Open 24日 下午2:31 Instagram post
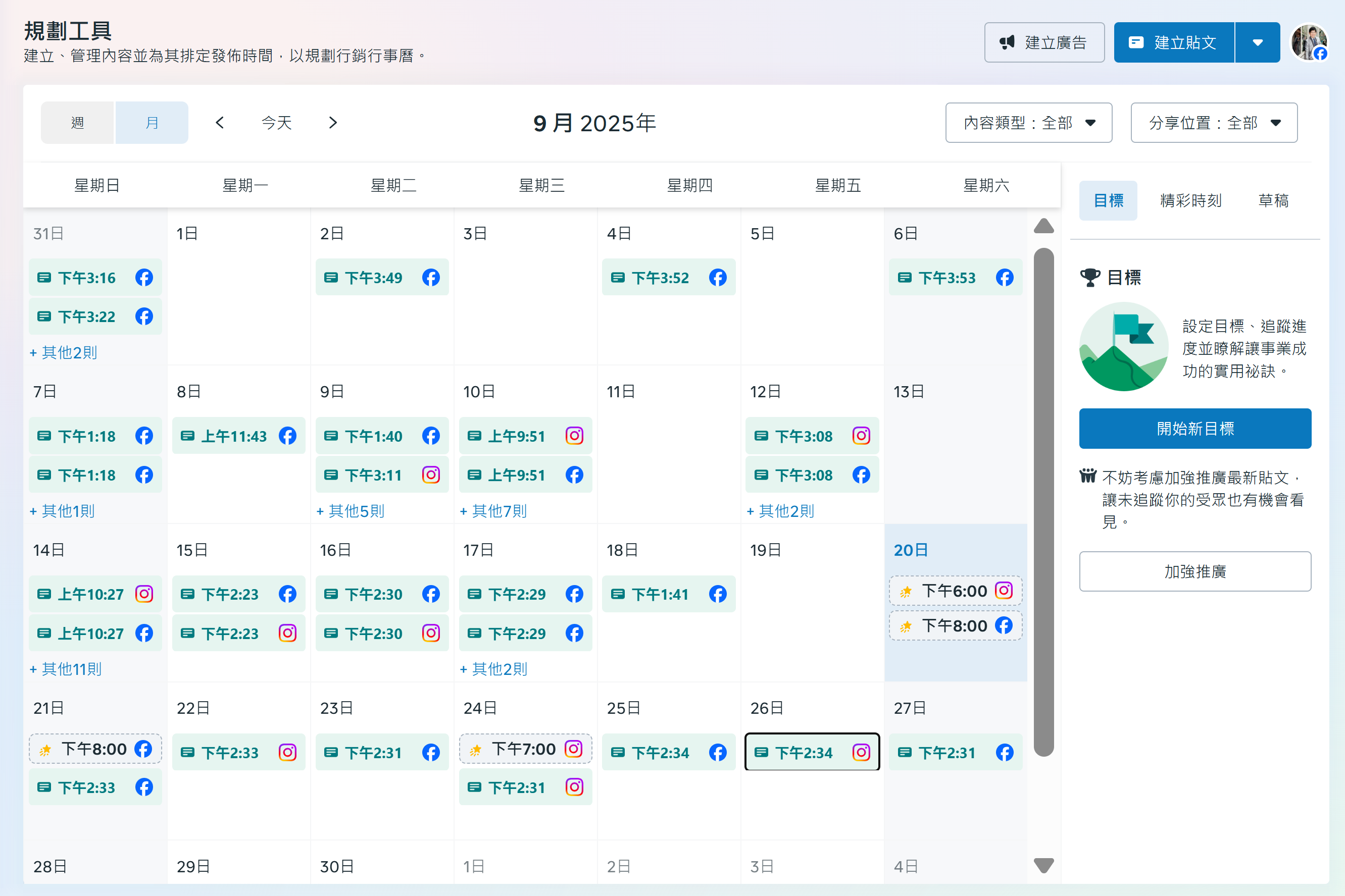Image resolution: width=1345 pixels, height=896 pixels. [x=525, y=787]
